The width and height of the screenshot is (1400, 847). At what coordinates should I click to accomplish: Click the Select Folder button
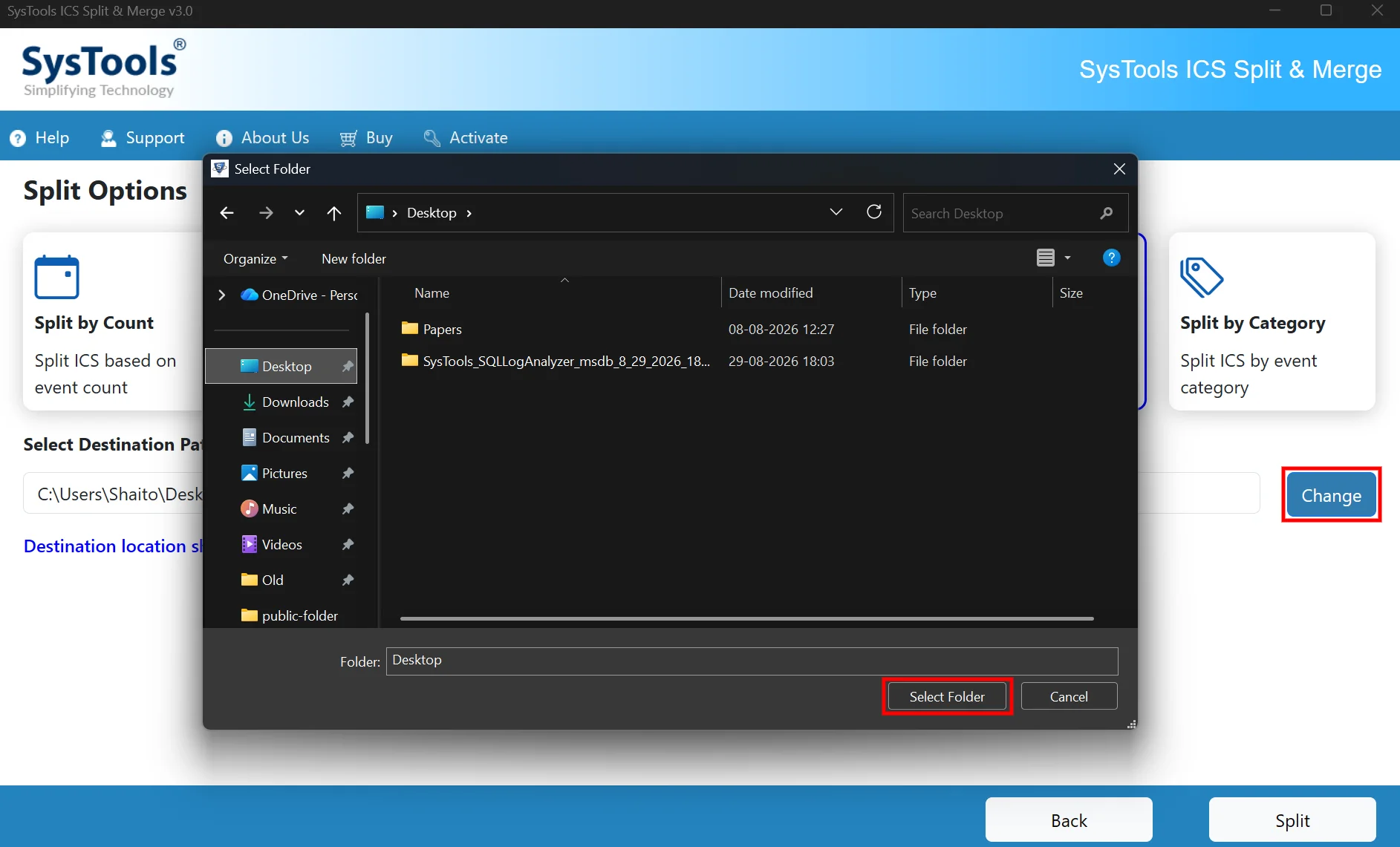coord(947,696)
